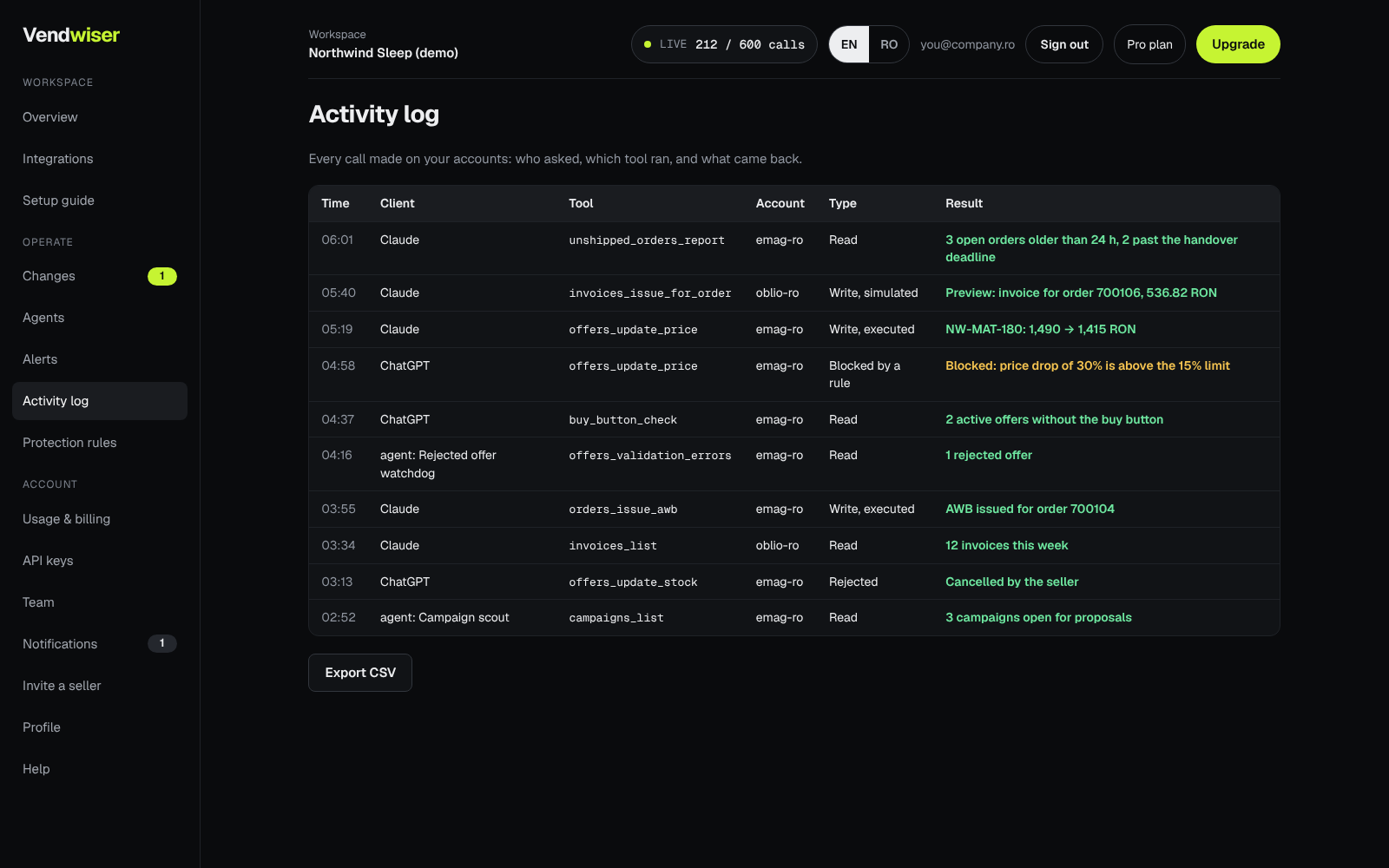This screenshot has width=1389, height=868.
Task: Click result 'NW-MAT-180: 1,490 → 1,415 RON'
Action: point(1040,330)
